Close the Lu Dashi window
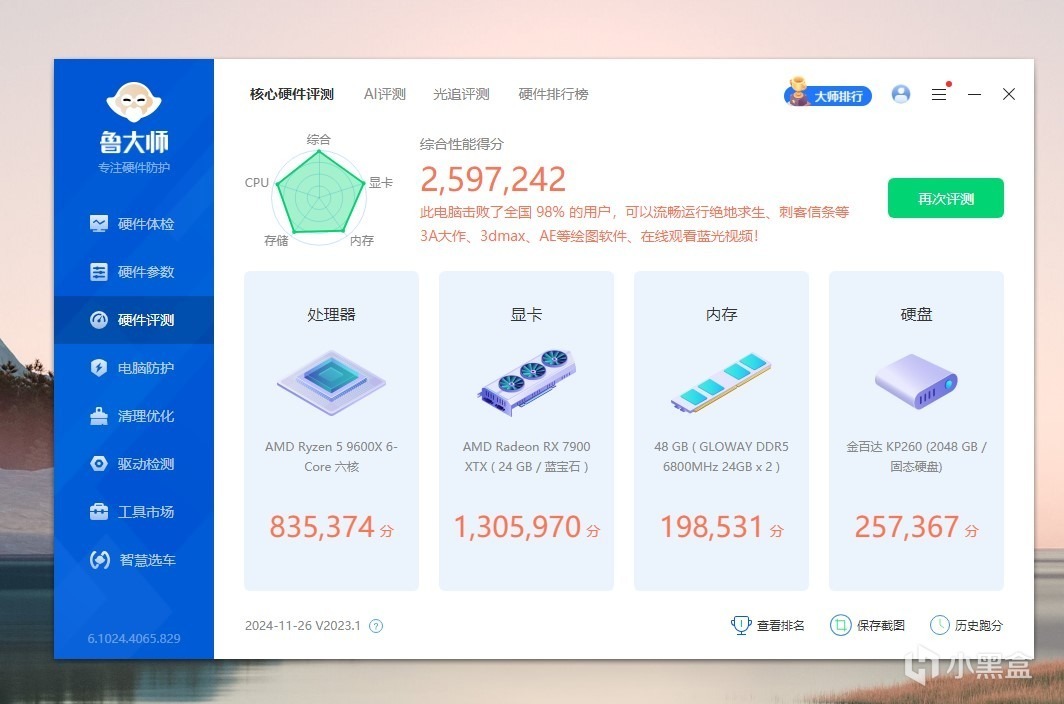This screenshot has height=704, width=1064. pos(1009,94)
